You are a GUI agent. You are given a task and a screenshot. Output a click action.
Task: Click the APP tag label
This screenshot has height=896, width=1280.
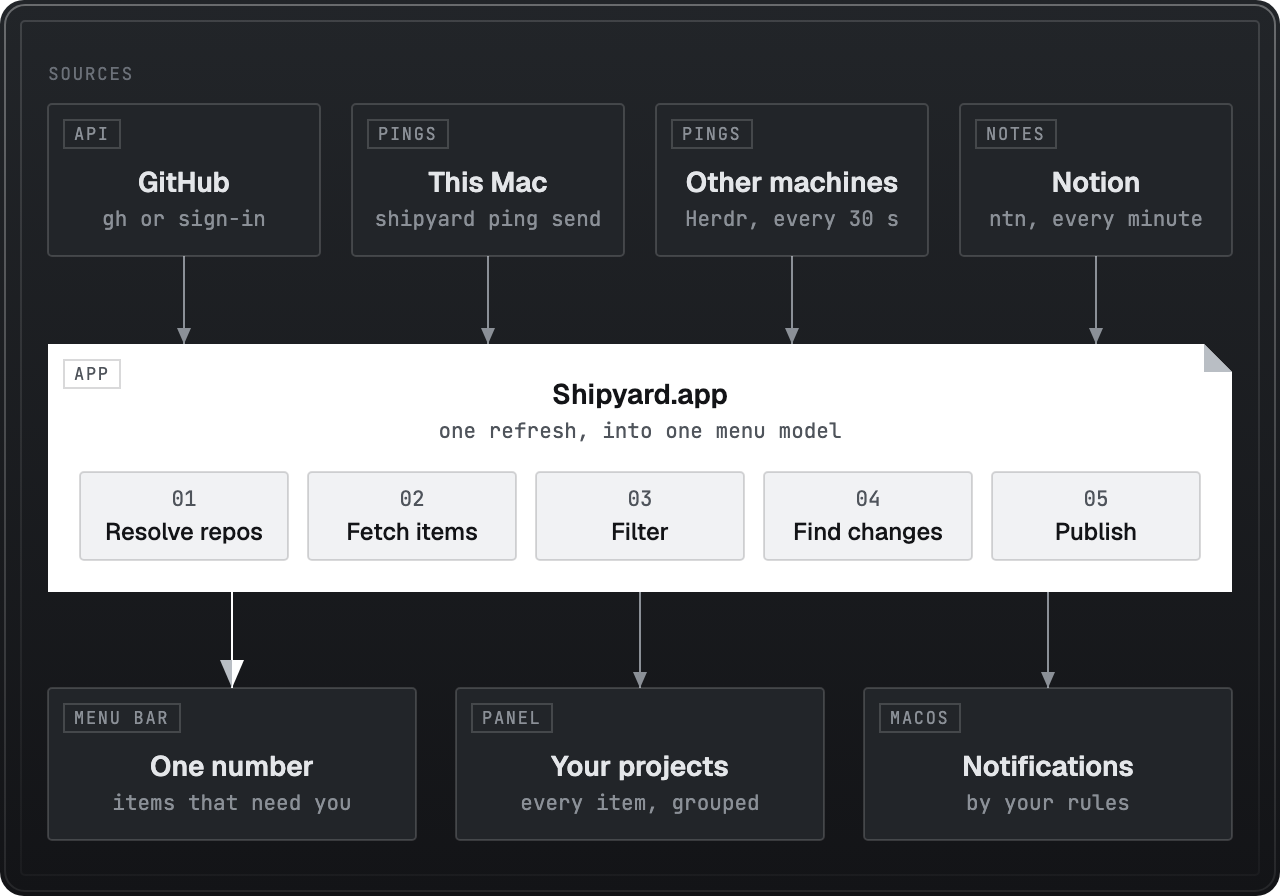(x=92, y=374)
